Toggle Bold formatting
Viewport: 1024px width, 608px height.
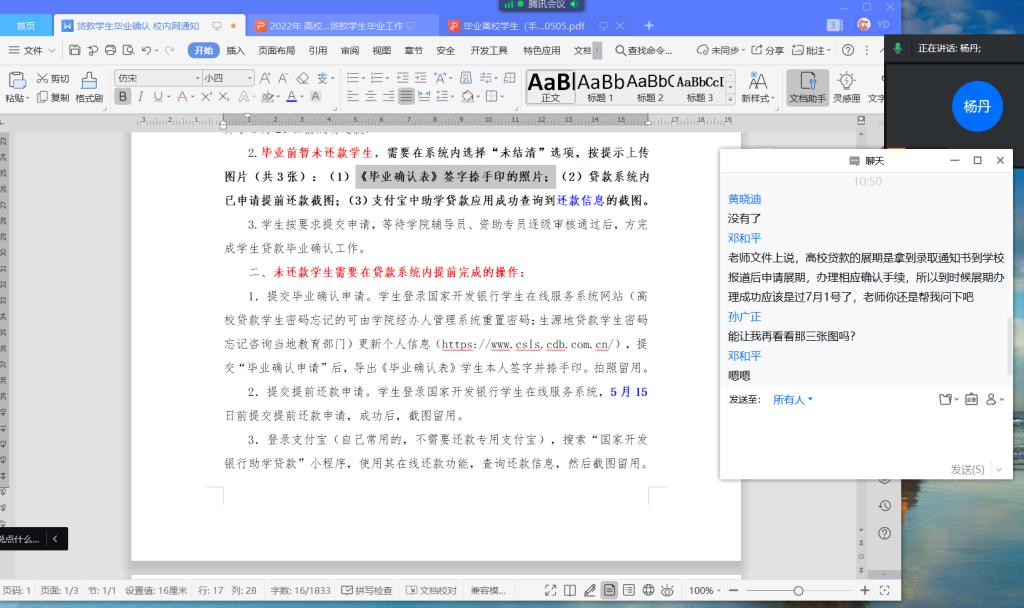click(x=123, y=97)
